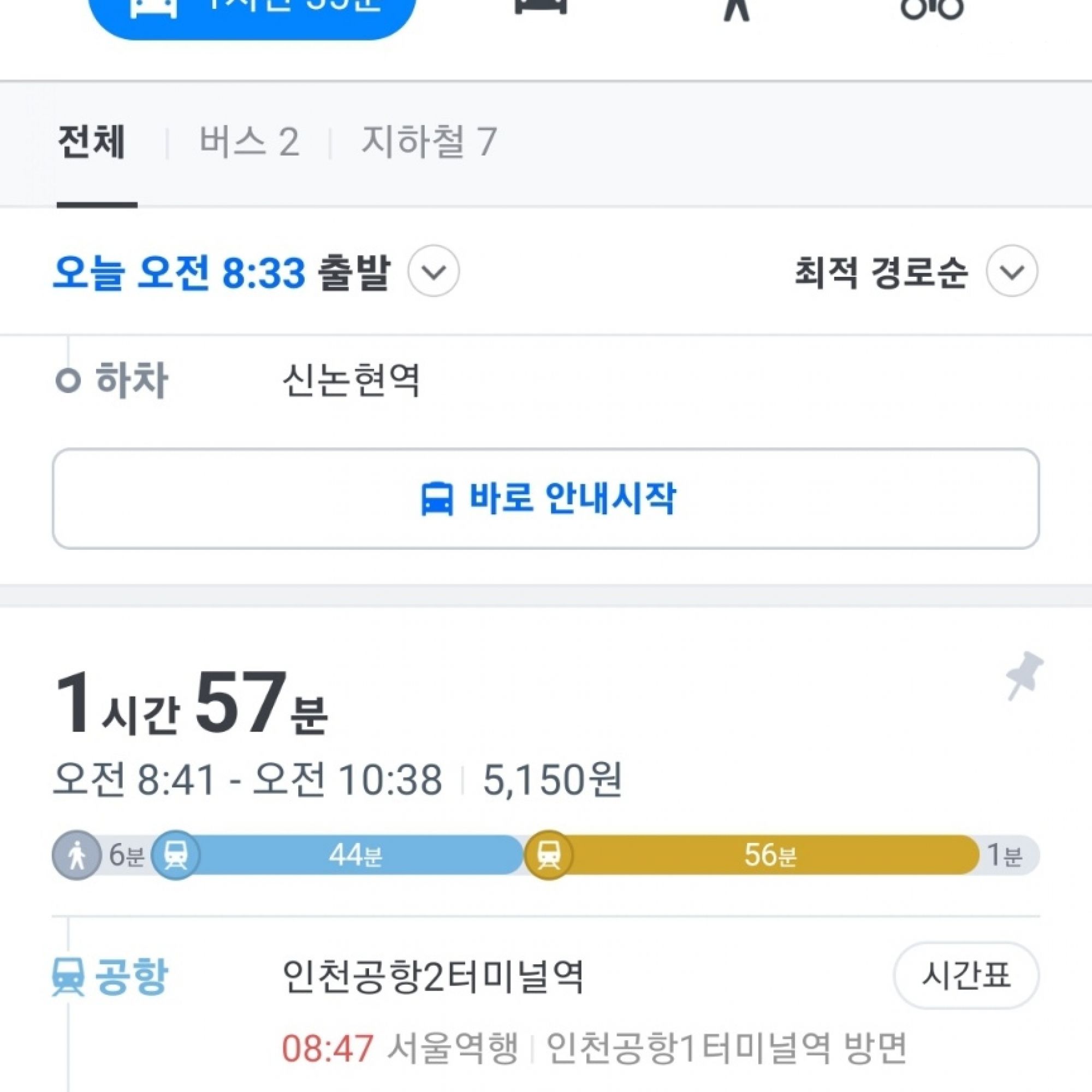
Task: Expand the 최적 경로순 sort dropdown
Action: pyautogui.click(x=1011, y=271)
